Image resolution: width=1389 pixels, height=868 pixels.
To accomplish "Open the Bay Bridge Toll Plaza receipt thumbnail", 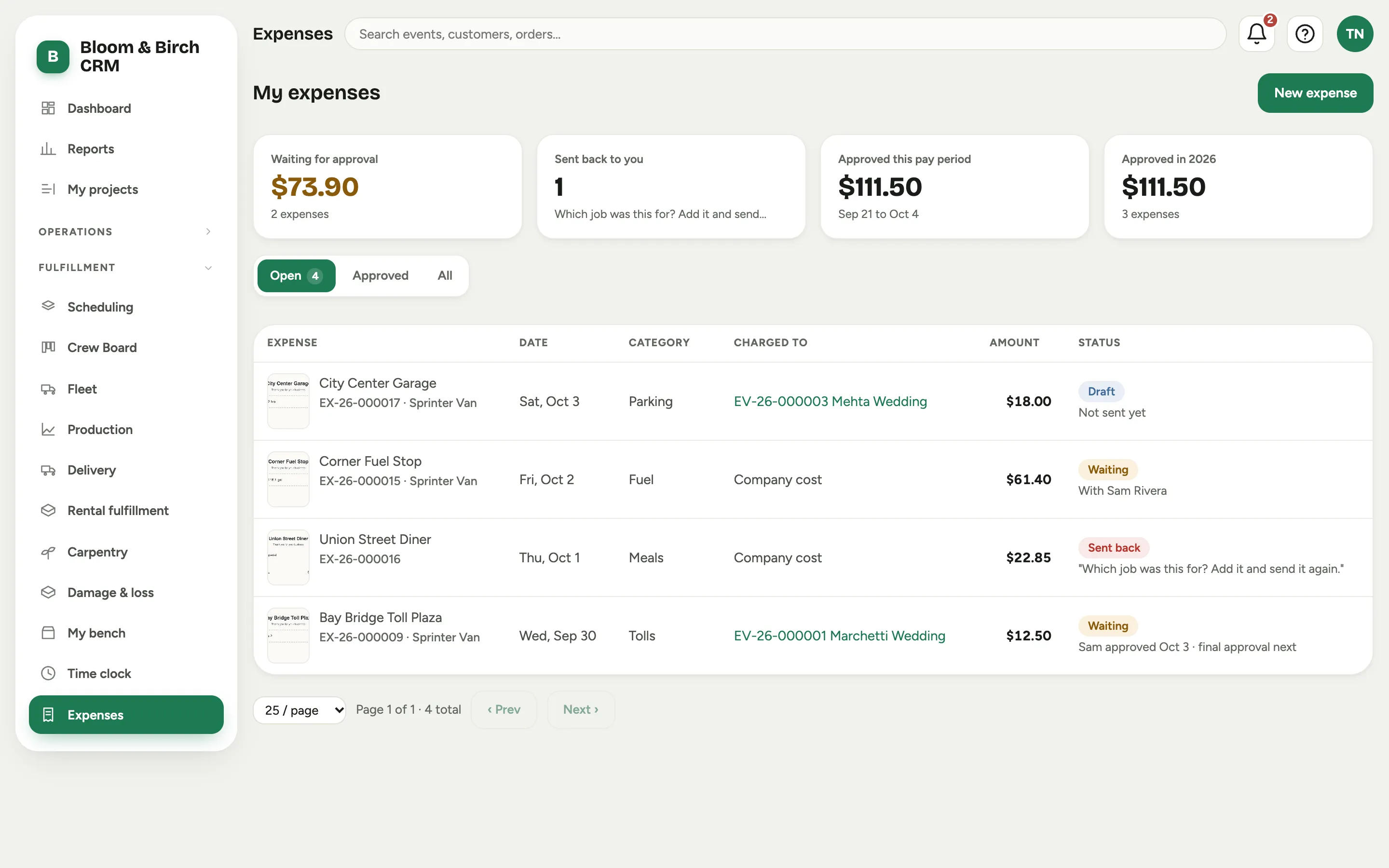I will [288, 636].
